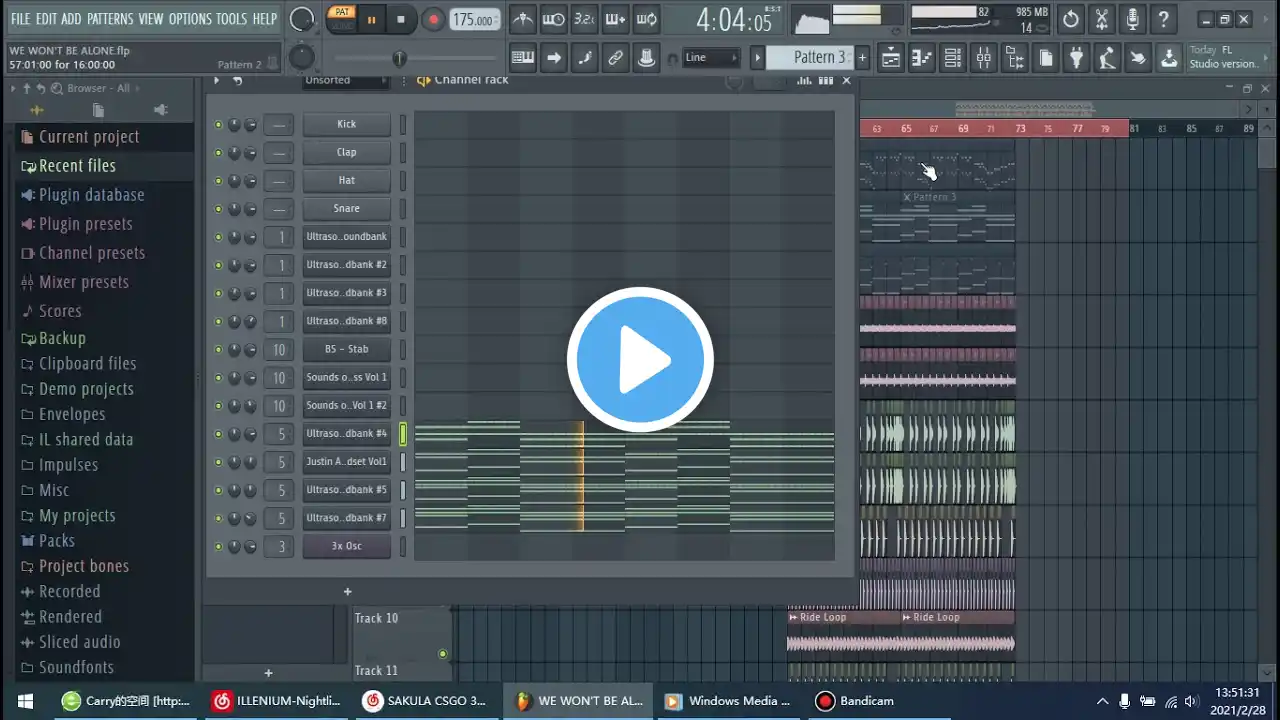Screen dimensions: 1280x720
Task: Click the typing keyboard to piano icon
Action: pos(522,58)
